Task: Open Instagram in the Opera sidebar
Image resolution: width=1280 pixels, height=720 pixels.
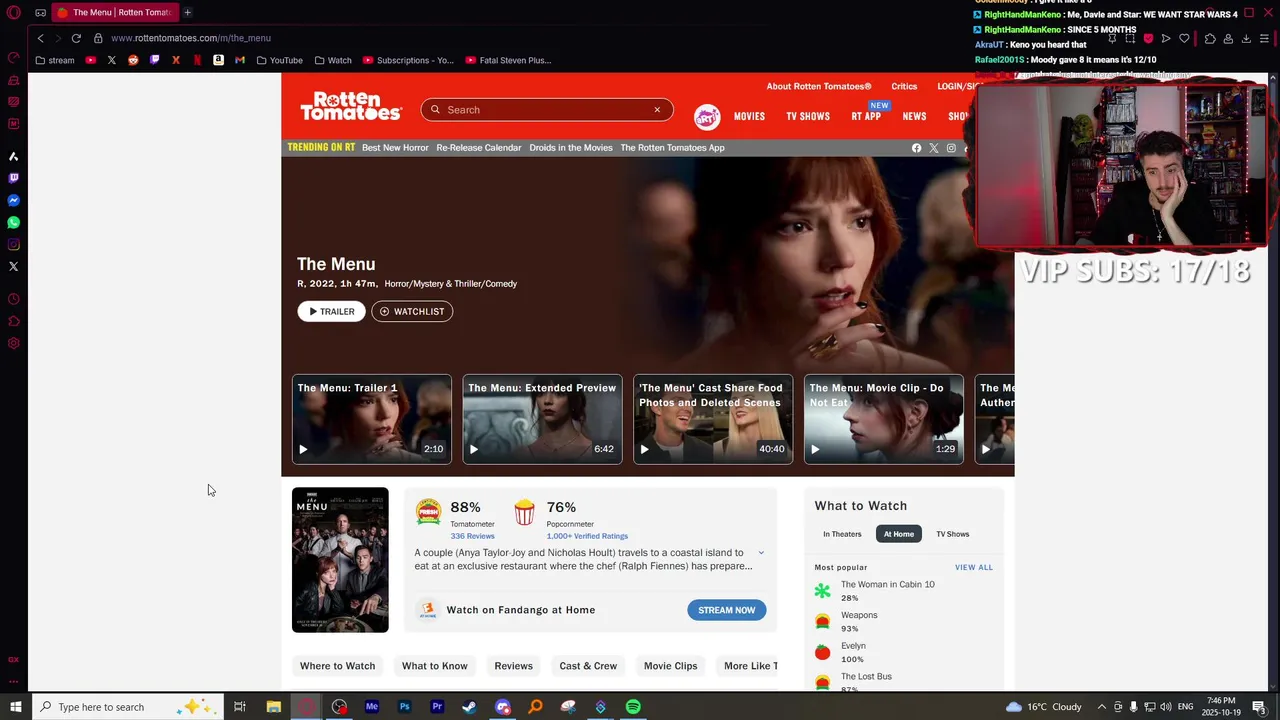Action: pyautogui.click(x=14, y=244)
